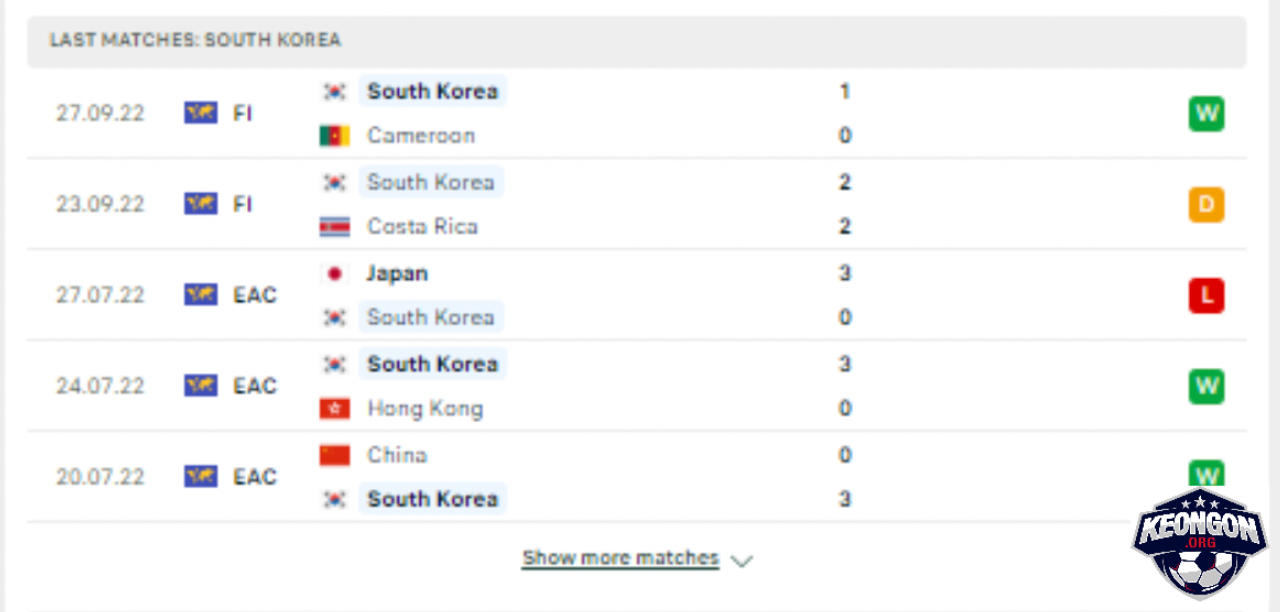Click the Japan flag icon
Image resolution: width=1280 pixels, height=612 pixels.
[334, 273]
